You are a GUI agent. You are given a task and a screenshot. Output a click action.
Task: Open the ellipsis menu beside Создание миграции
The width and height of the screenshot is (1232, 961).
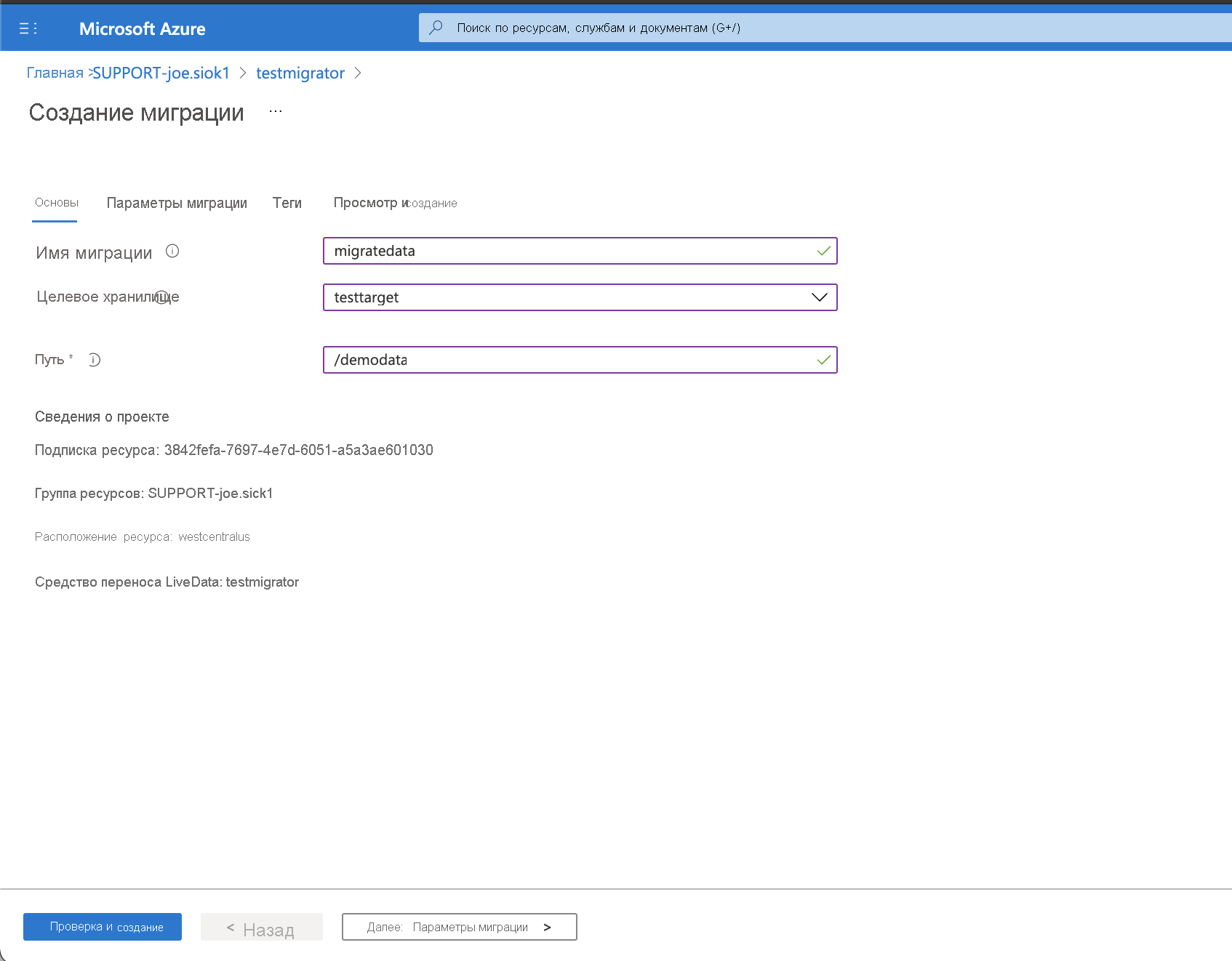(x=275, y=110)
